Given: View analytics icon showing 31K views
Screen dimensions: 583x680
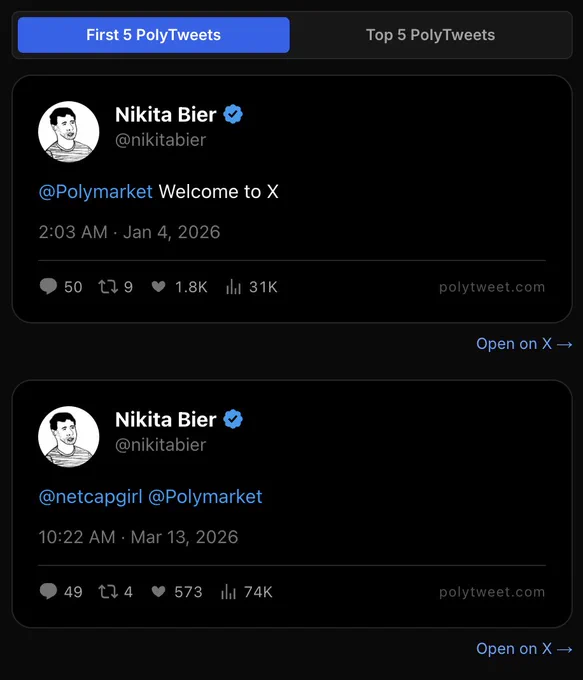Looking at the screenshot, I should tap(233, 287).
